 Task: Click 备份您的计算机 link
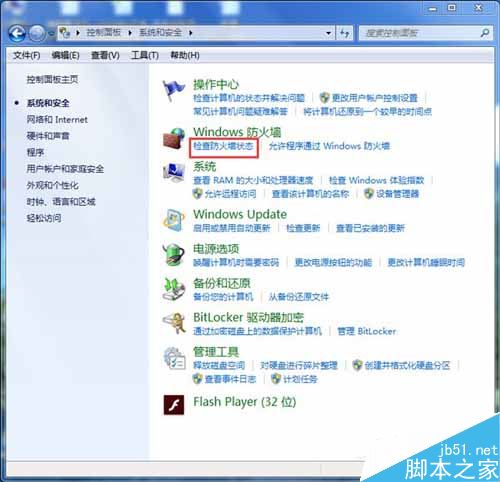223,297
